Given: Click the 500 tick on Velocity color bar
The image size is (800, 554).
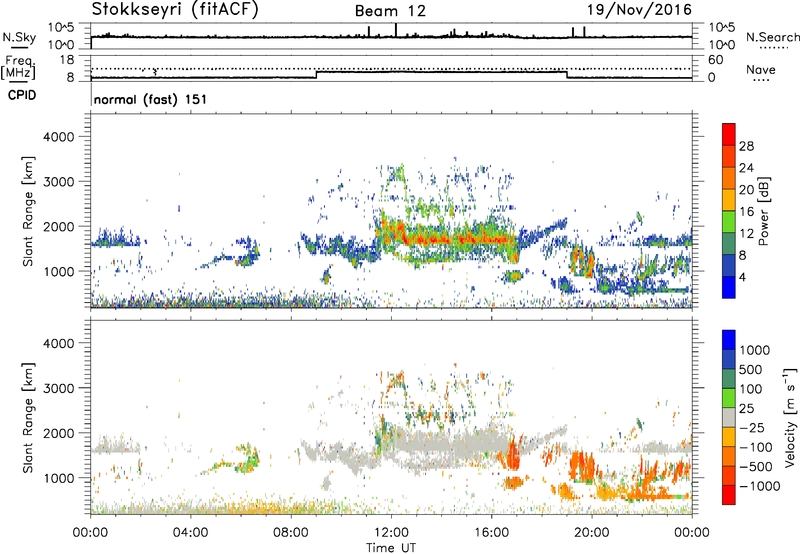Looking at the screenshot, I should point(753,369).
